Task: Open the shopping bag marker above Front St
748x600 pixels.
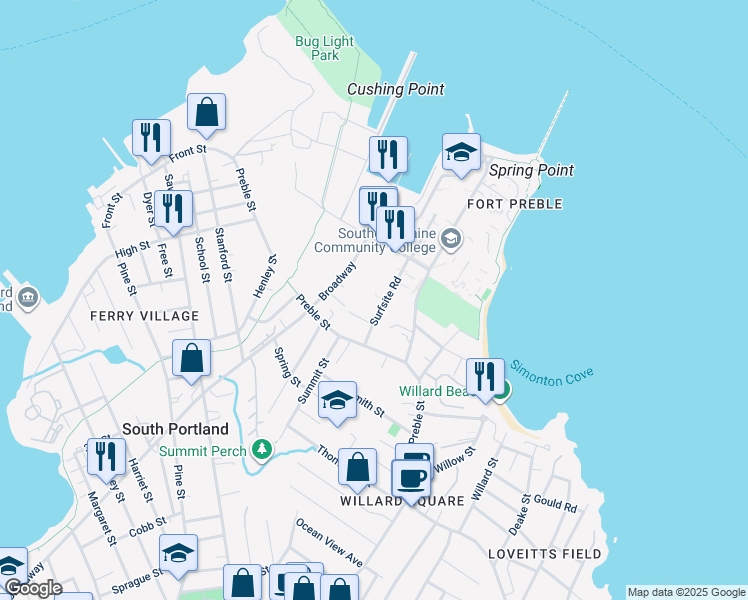Action: pos(206,113)
